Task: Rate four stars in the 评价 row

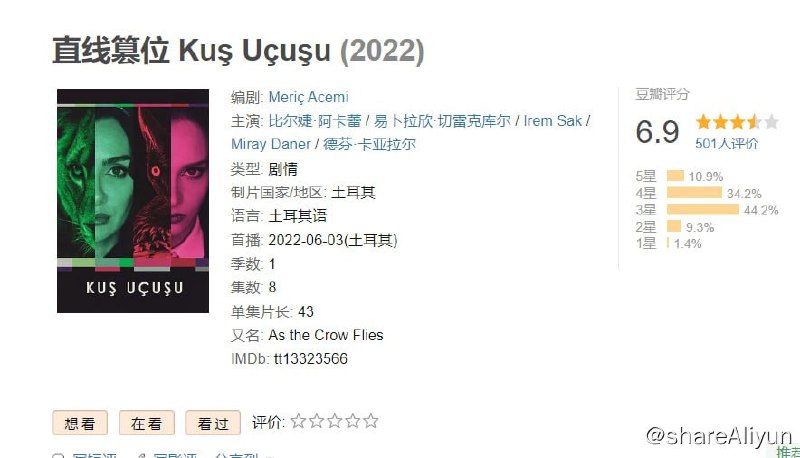Action: pyautogui.click(x=353, y=421)
